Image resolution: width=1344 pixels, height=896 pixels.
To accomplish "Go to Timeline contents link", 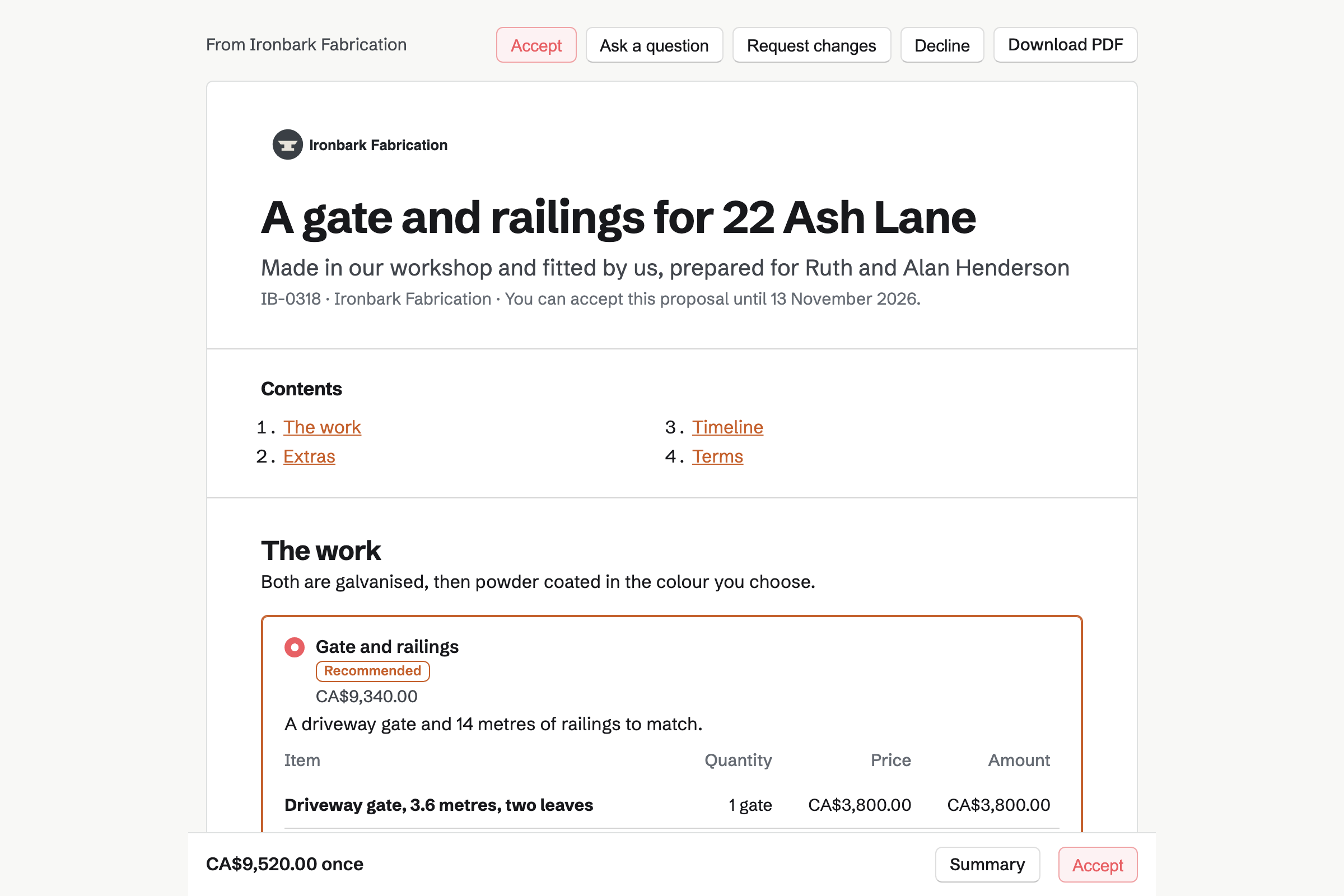I will 727,427.
